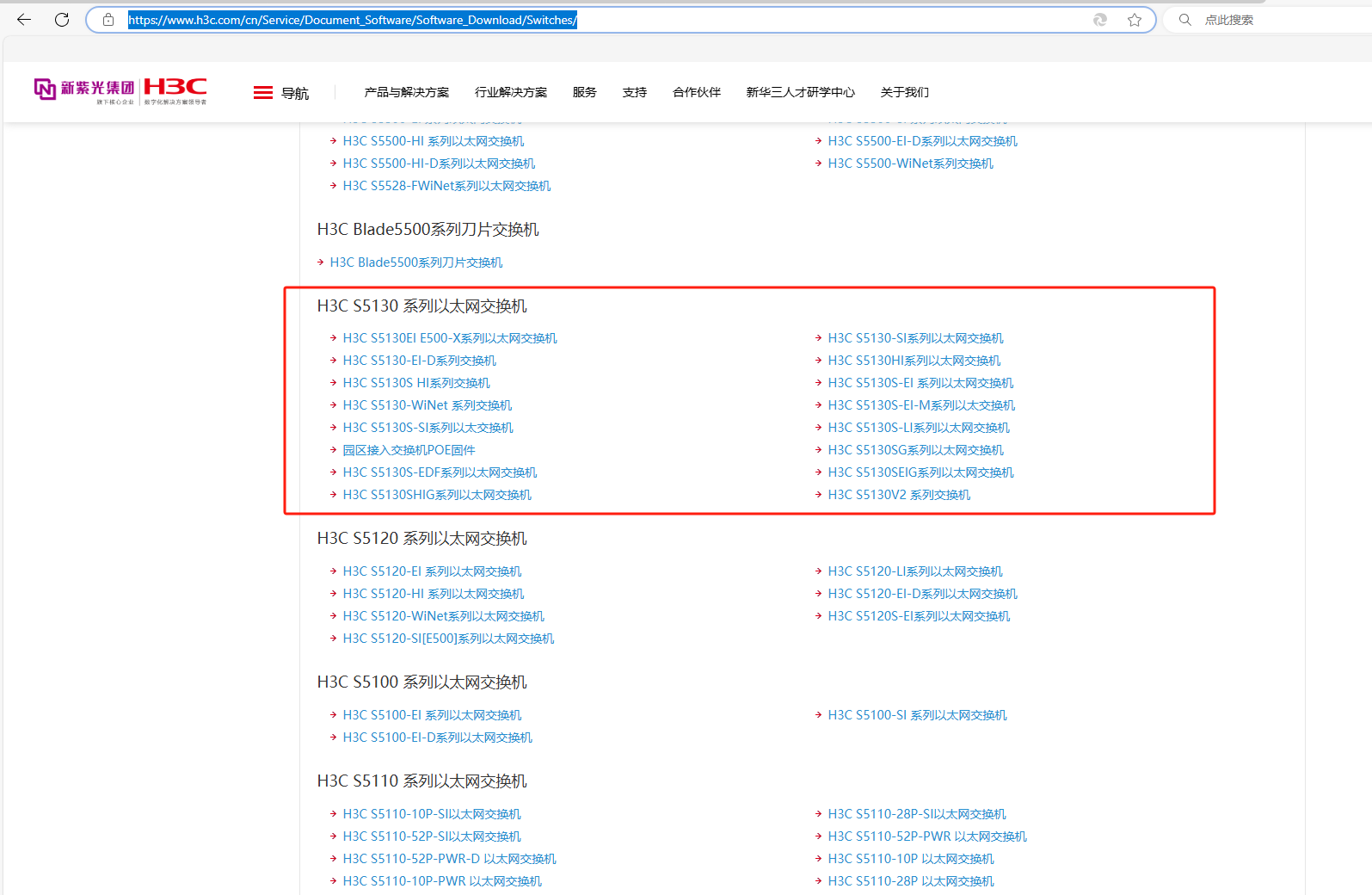This screenshot has height=895, width=1372.
Task: Go back with the browser back arrow
Action: click(x=24, y=20)
